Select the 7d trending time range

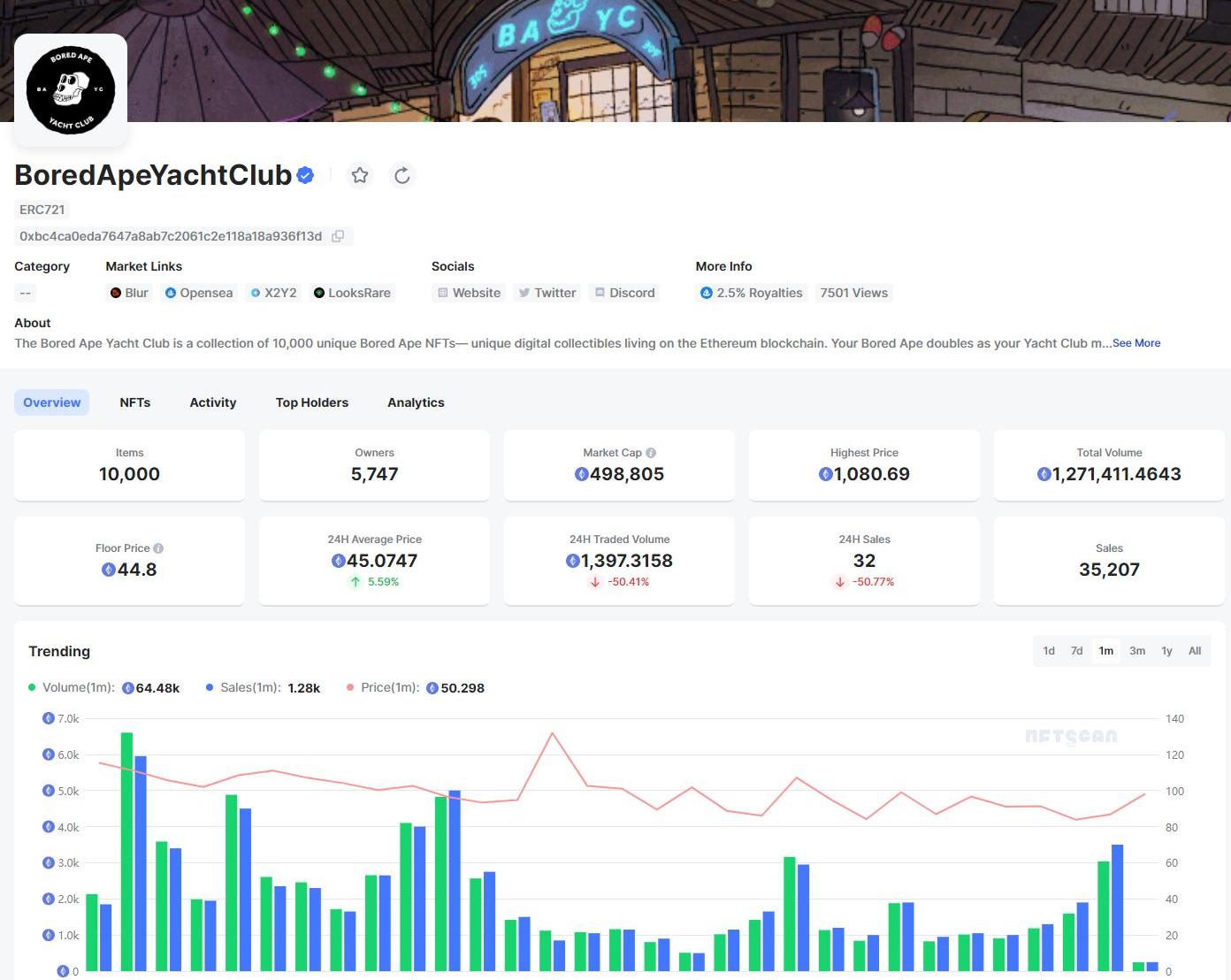click(1076, 651)
